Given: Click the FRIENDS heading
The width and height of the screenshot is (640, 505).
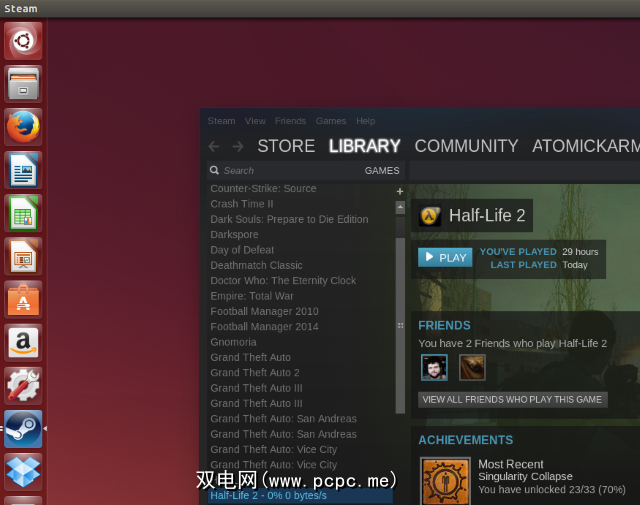Looking at the screenshot, I should click(444, 325).
